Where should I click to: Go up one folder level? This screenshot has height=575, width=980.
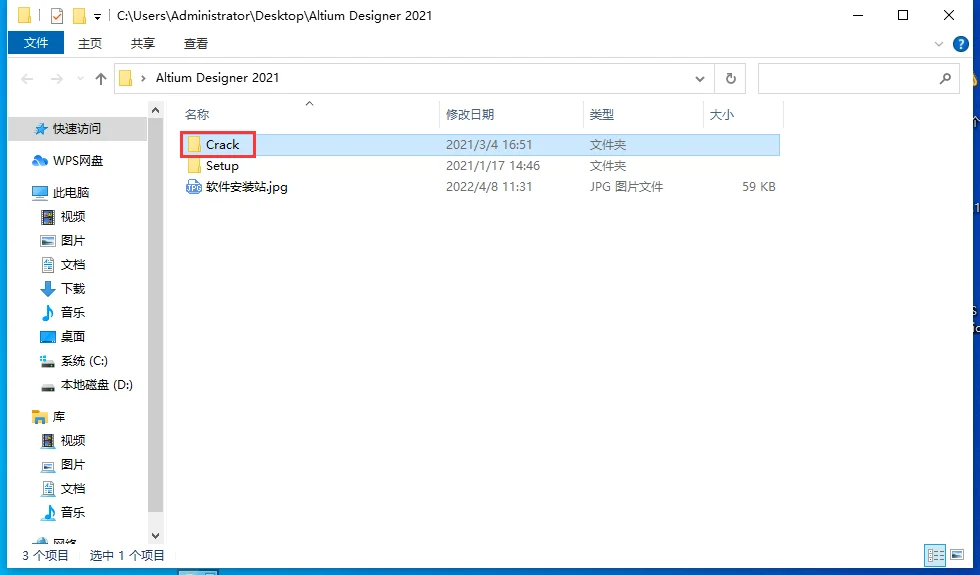(x=101, y=79)
